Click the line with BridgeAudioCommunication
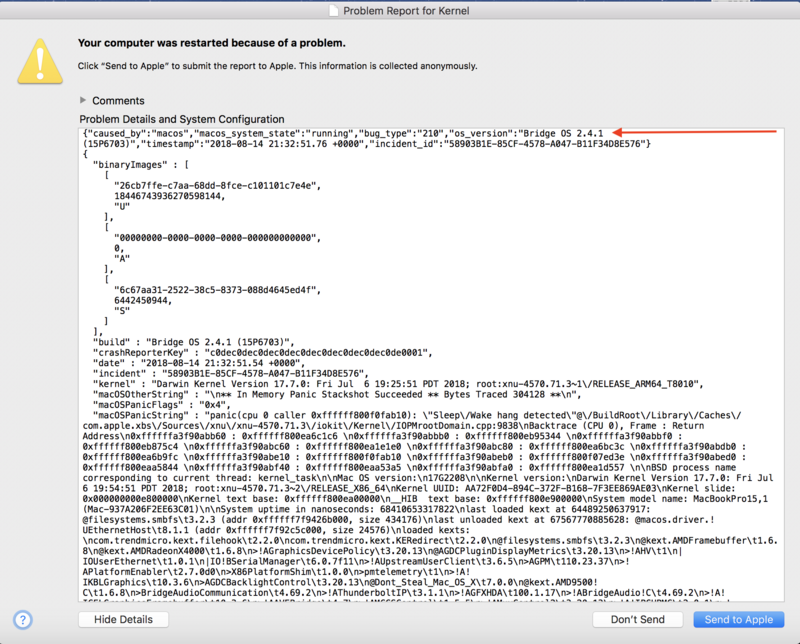800x644 pixels. (404, 593)
